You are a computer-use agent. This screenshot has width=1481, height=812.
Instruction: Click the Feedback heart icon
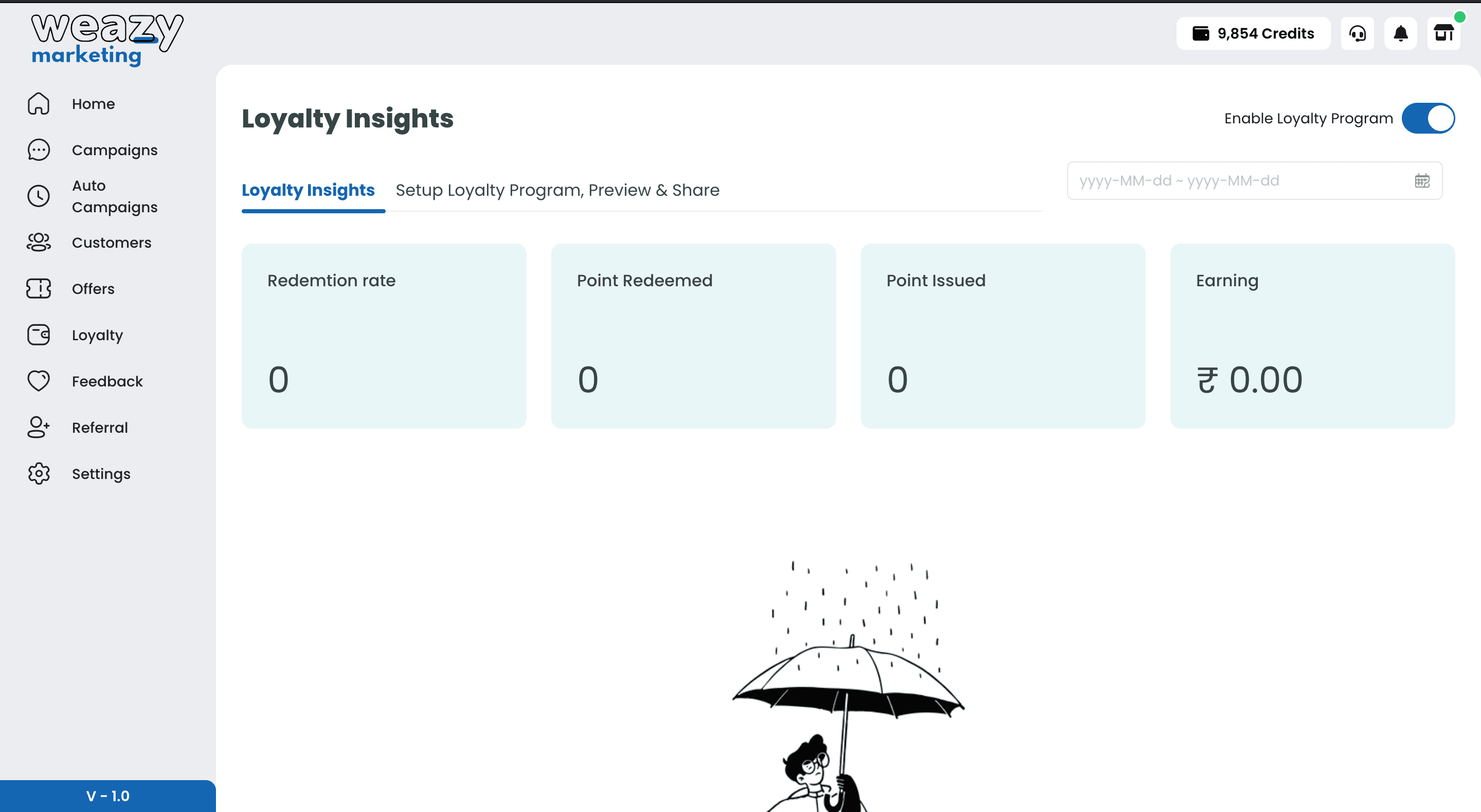pyautogui.click(x=39, y=381)
